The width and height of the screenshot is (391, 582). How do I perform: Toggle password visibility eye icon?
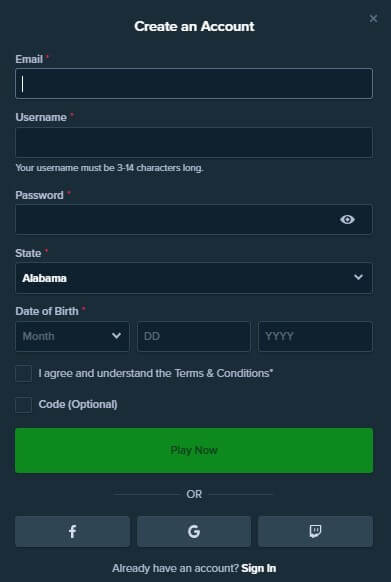(347, 220)
